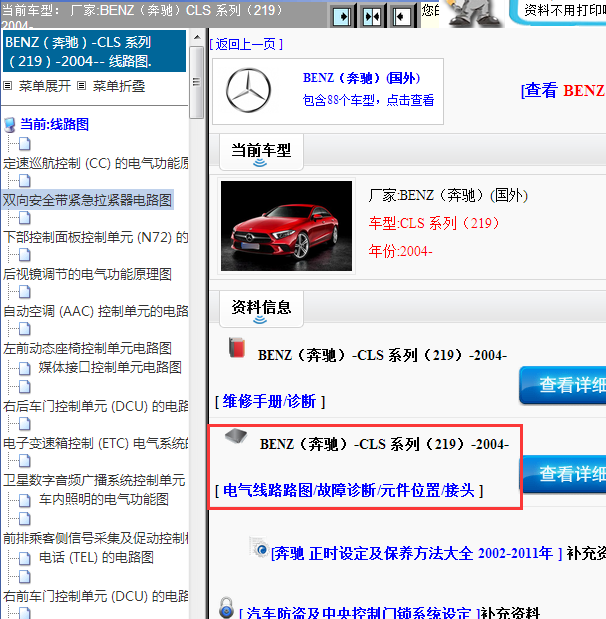
Task: Click the page icon above 定速巡航控制
Action: [24, 144]
